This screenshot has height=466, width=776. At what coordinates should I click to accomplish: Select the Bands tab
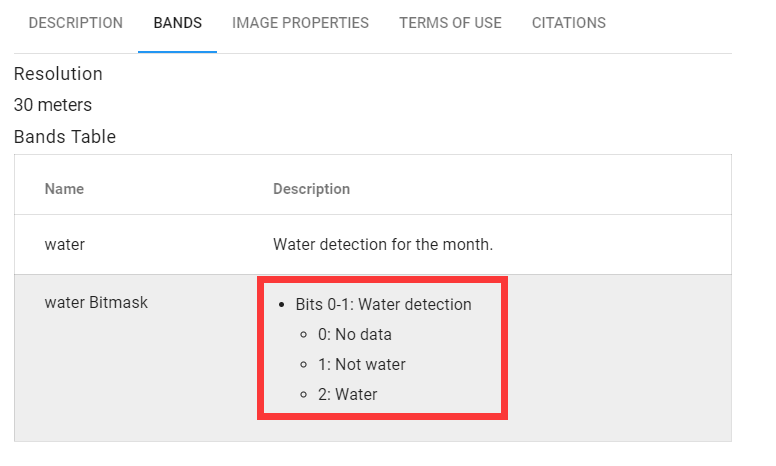pyautogui.click(x=178, y=23)
